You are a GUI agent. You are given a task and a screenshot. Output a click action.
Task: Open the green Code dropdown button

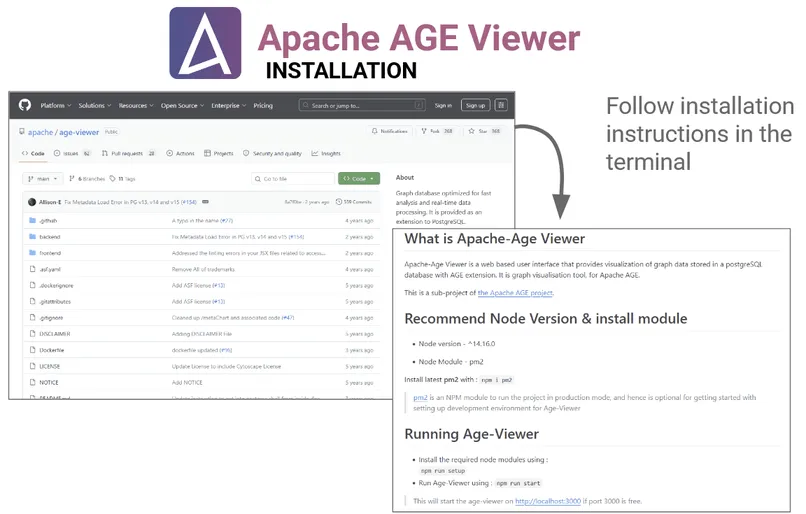359,178
